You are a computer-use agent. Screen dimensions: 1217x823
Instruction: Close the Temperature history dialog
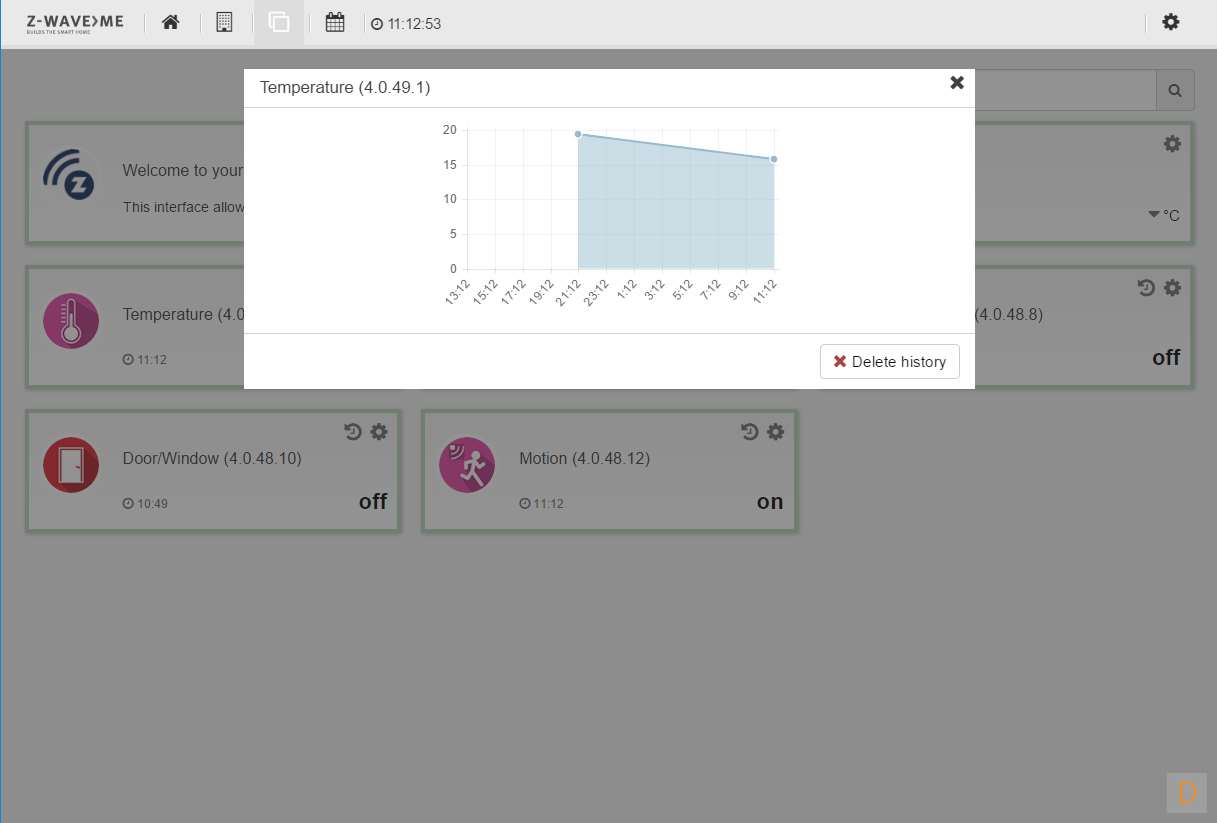coord(957,83)
